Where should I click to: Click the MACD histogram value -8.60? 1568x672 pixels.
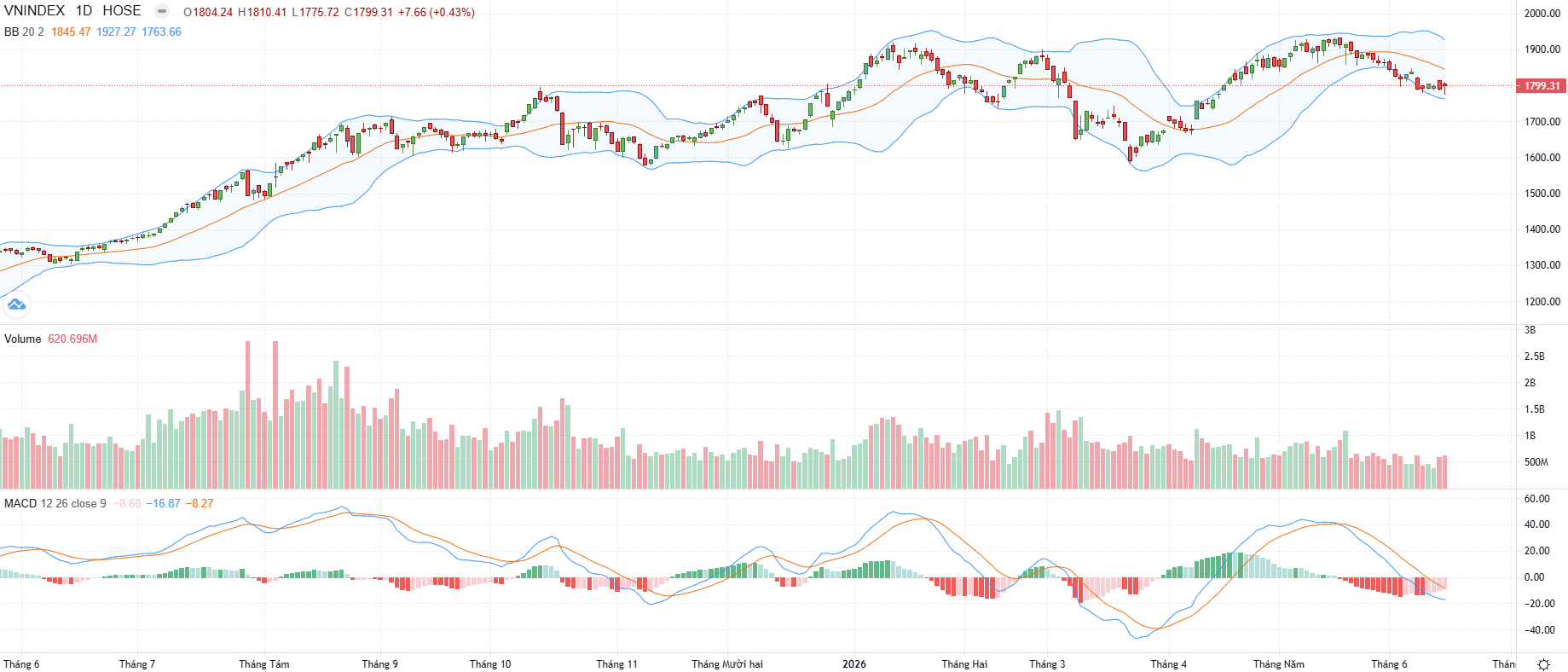click(128, 503)
